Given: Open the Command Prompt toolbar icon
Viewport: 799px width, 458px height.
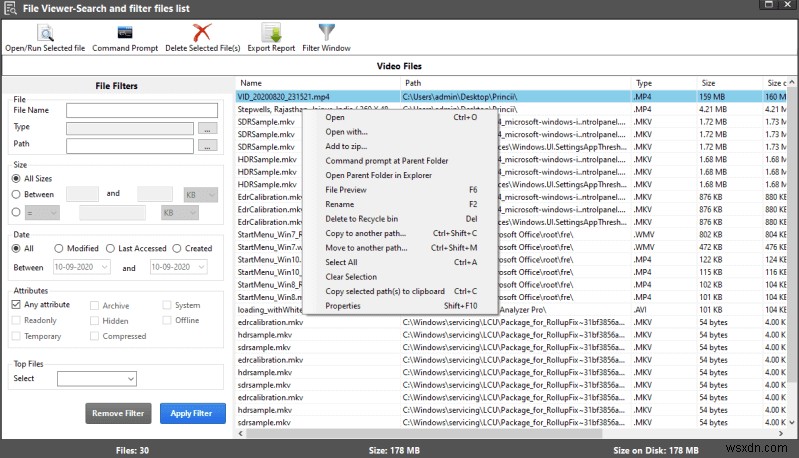Looking at the screenshot, I should 124,33.
